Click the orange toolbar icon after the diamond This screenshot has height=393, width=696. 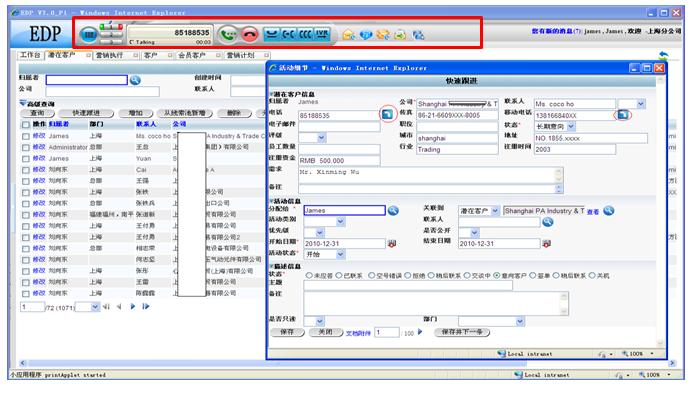pos(383,34)
